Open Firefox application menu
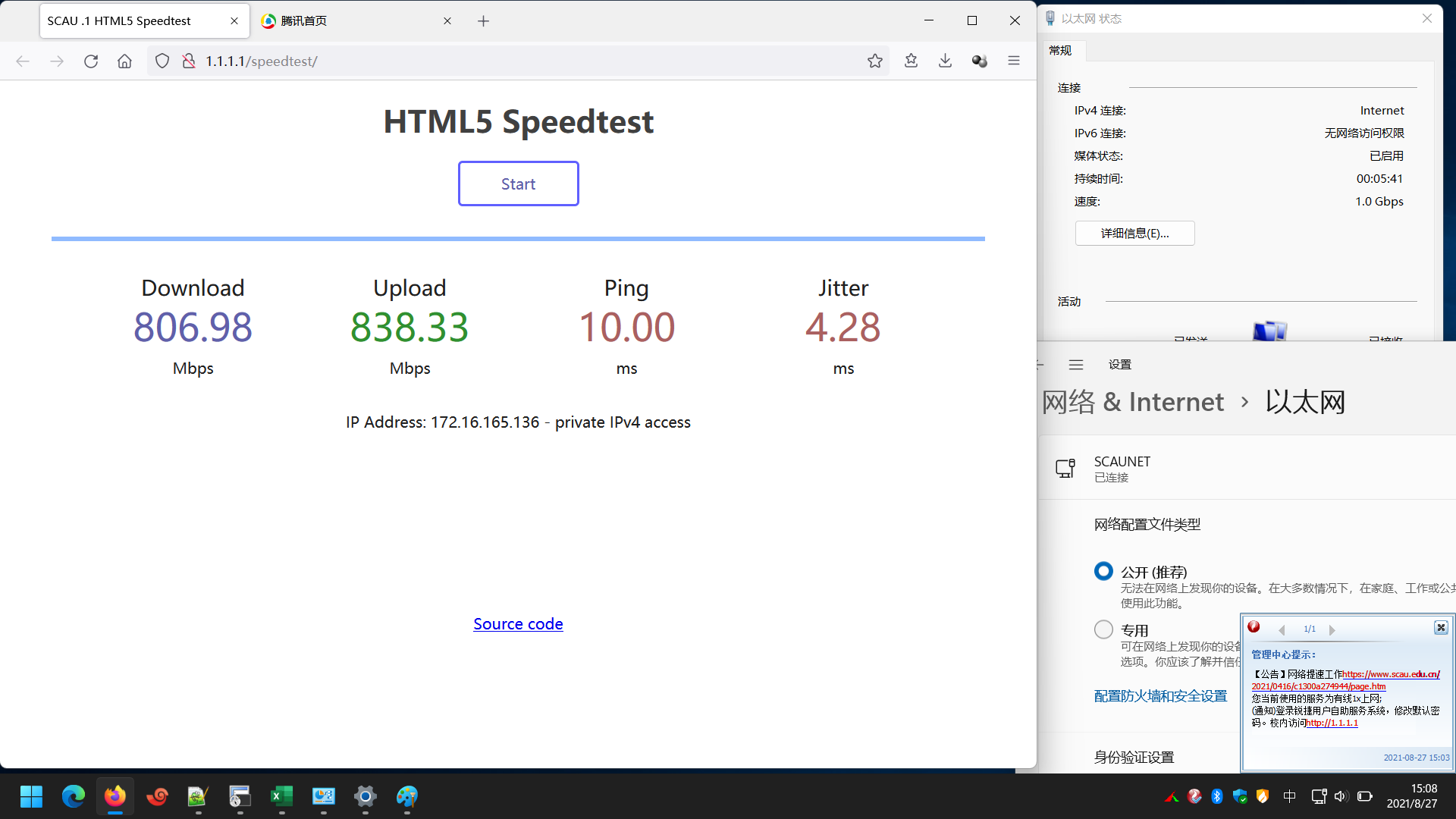This screenshot has width=1456, height=819. [1014, 61]
